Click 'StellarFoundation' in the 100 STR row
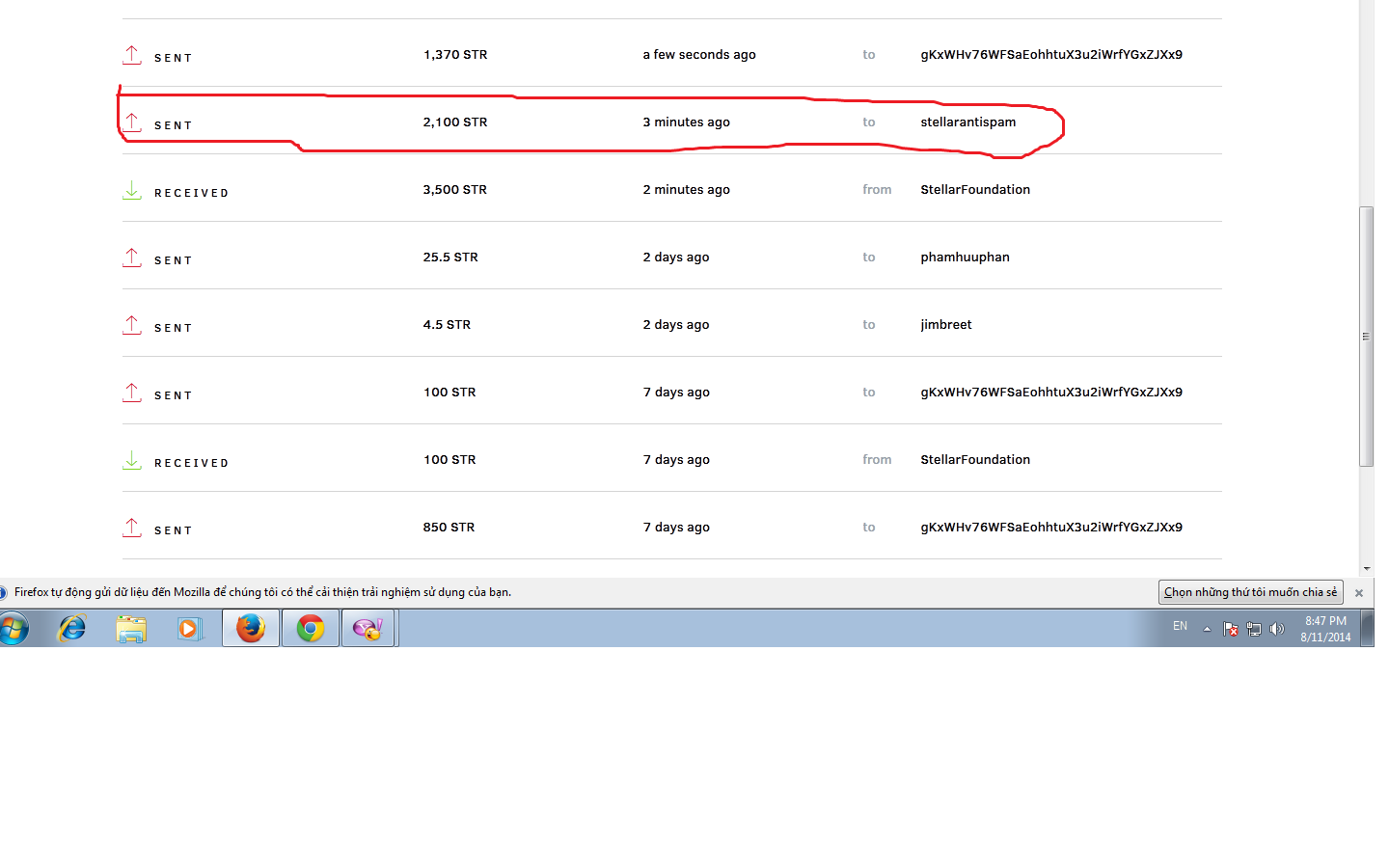1389x868 pixels. point(975,460)
